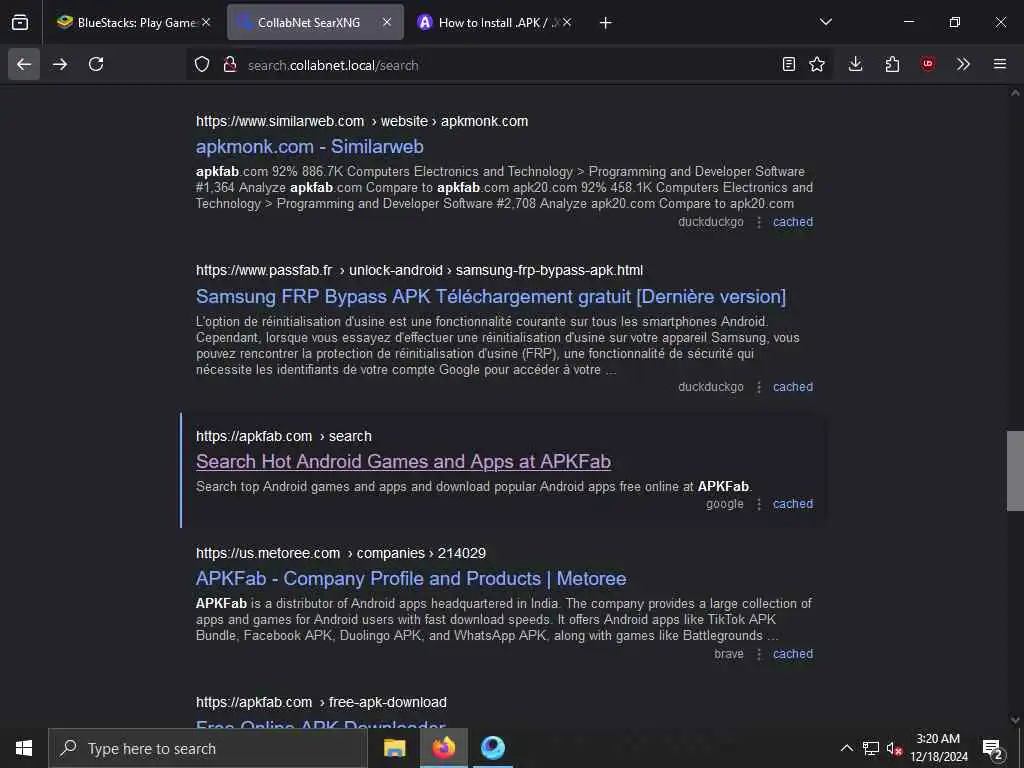1024x768 pixels.
Task: Go back to previous page
Action: [24, 64]
